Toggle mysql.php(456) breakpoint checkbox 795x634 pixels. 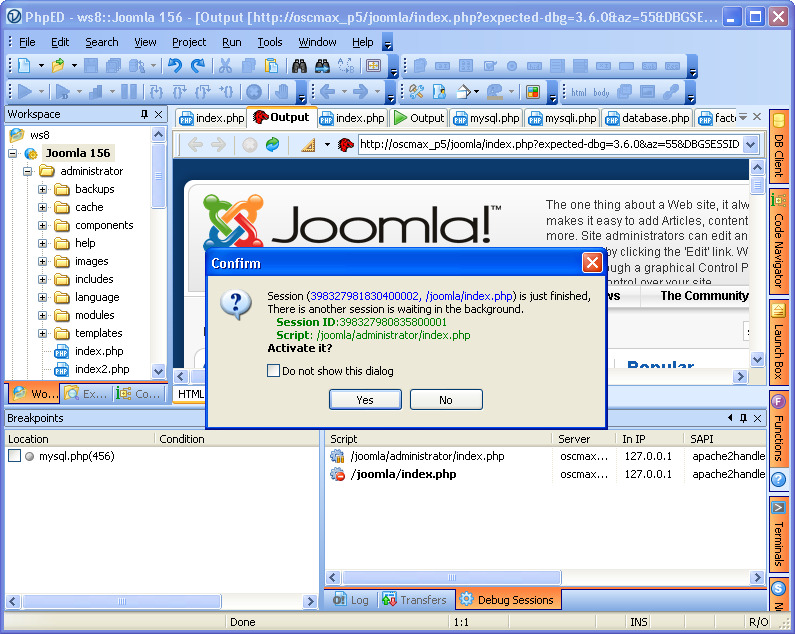point(15,456)
